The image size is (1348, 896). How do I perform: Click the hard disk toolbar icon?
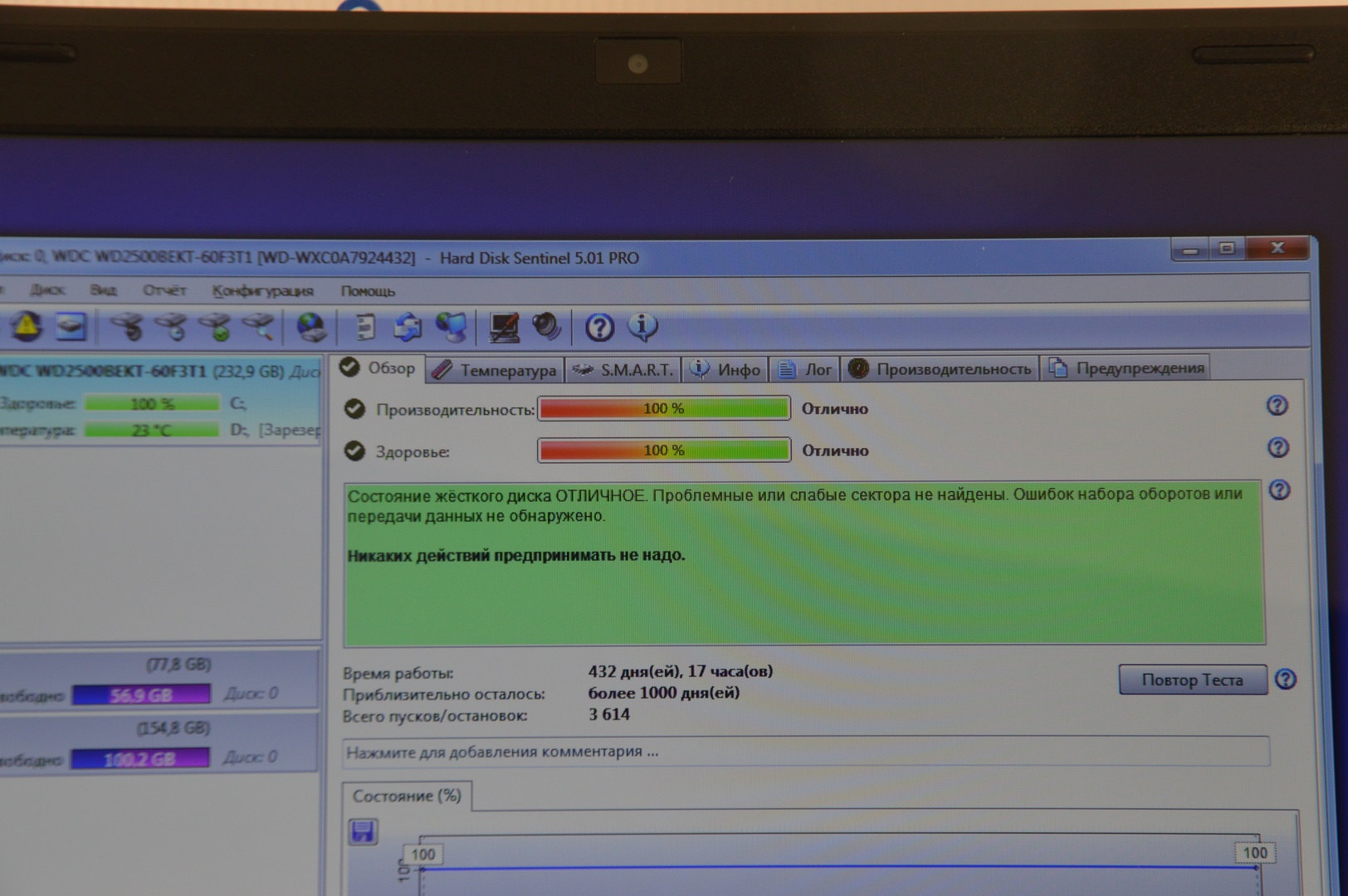(71, 326)
